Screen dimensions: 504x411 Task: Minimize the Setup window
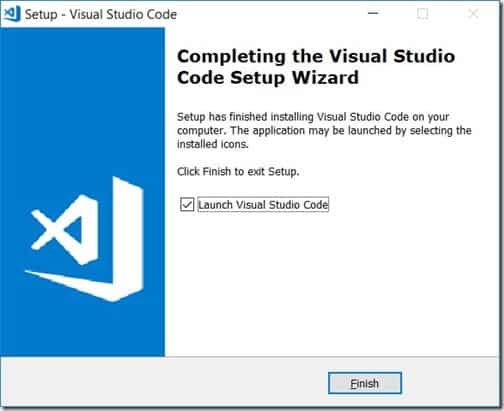pos(373,14)
